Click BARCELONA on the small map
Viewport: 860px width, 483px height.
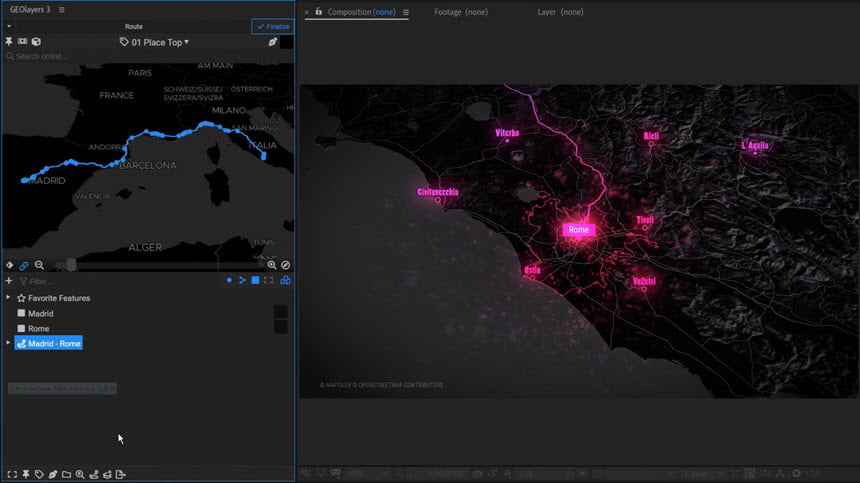[148, 165]
